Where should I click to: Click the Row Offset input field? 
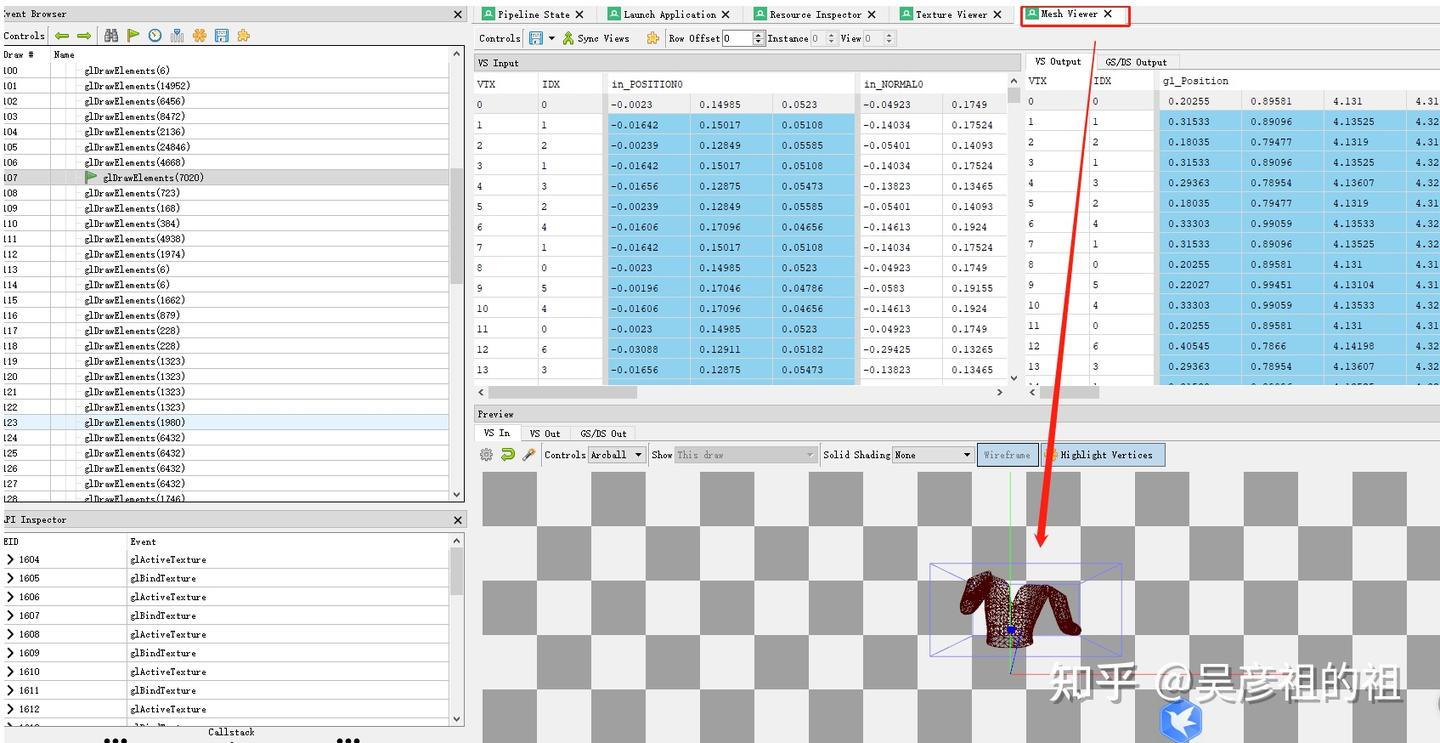coord(738,38)
